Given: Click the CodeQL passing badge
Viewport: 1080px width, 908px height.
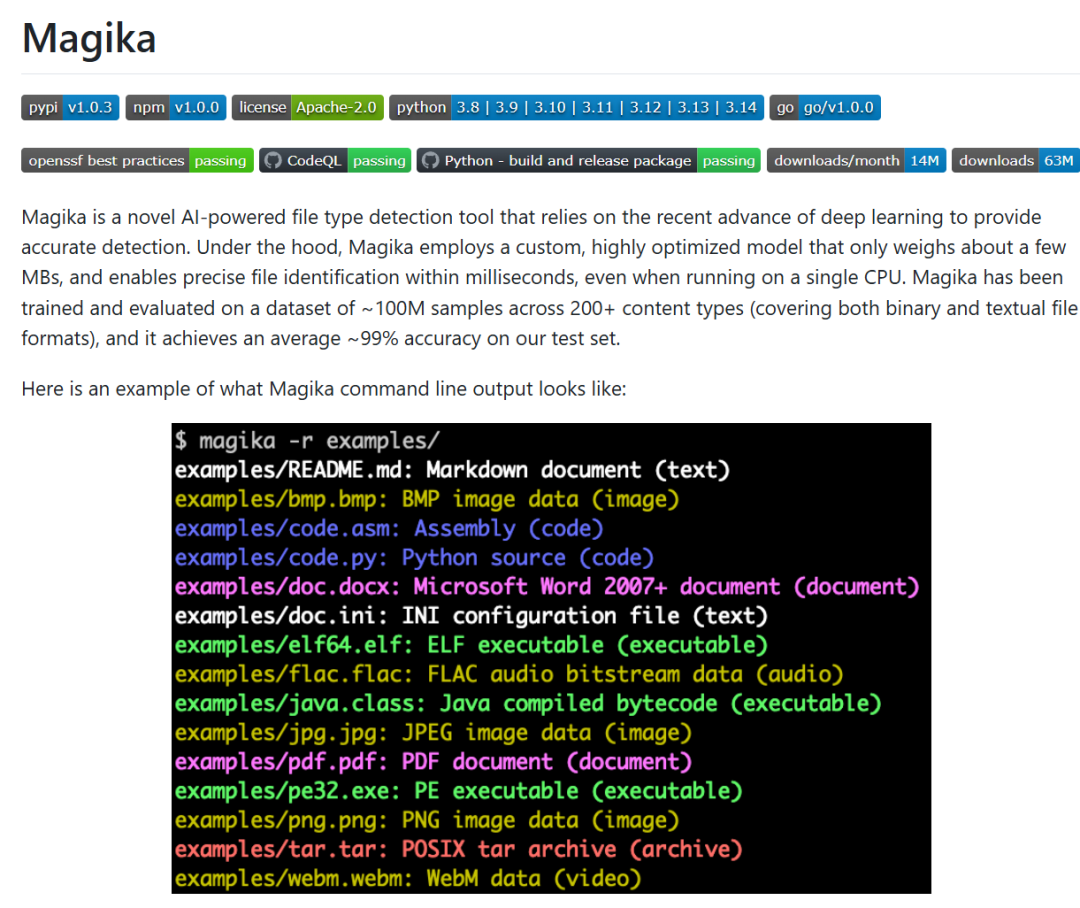Looking at the screenshot, I should 335,161.
